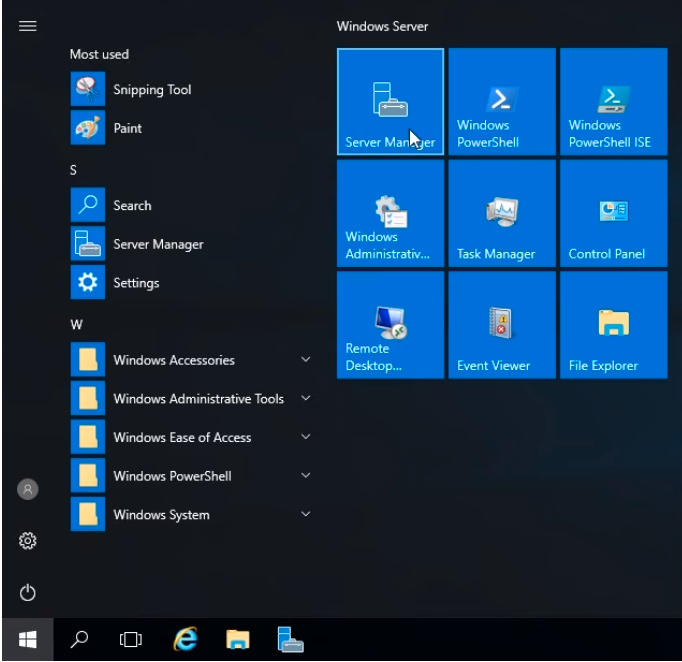Click the Snipping Tool icon in Most used
Image resolution: width=682 pixels, height=662 pixels.
coord(88,89)
